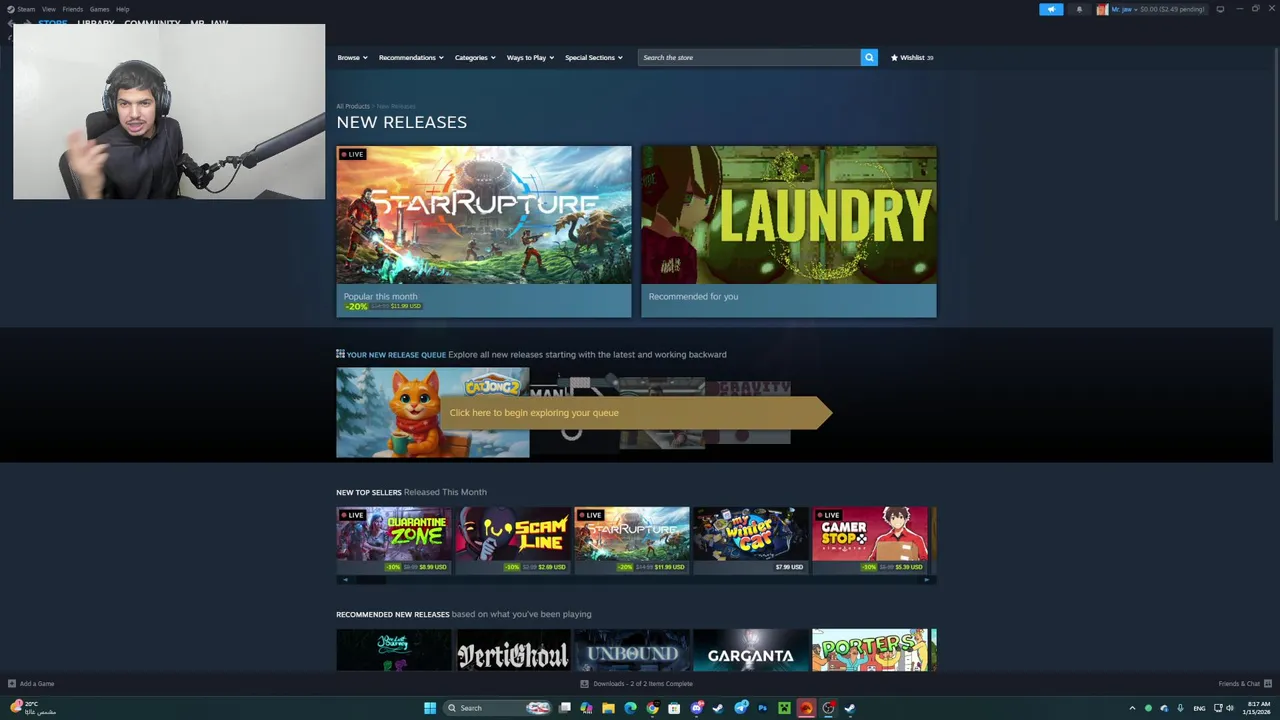Open the View menu
1280x720 pixels.
click(x=48, y=9)
